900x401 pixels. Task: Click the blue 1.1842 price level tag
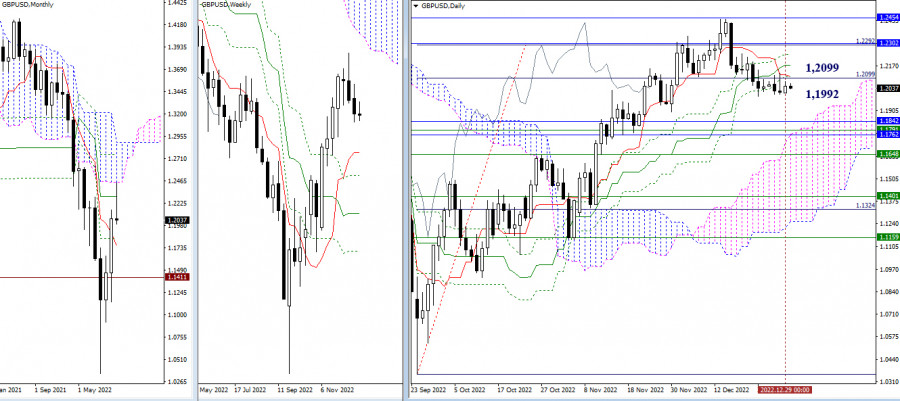click(887, 122)
